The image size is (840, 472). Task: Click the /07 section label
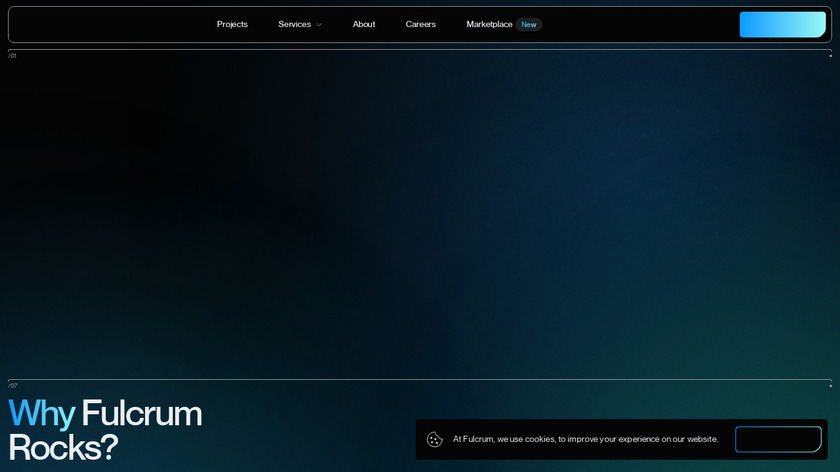[13, 386]
